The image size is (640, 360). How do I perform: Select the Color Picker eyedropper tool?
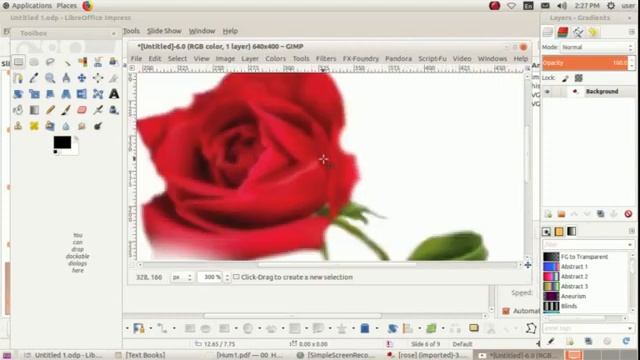click(x=34, y=78)
